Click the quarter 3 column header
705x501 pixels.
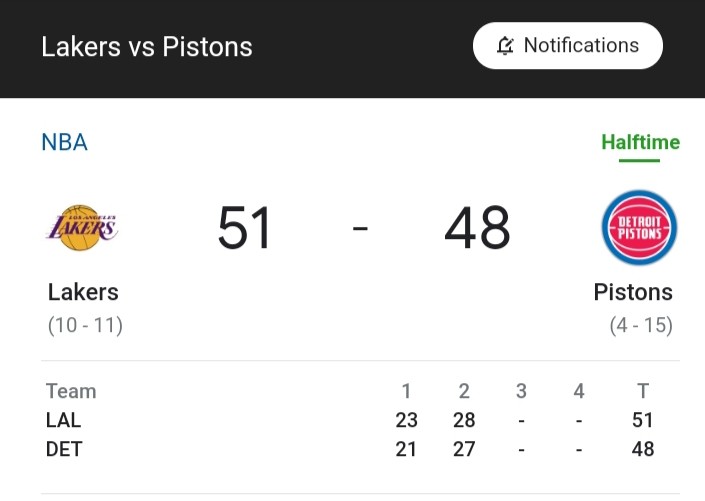[x=521, y=391]
